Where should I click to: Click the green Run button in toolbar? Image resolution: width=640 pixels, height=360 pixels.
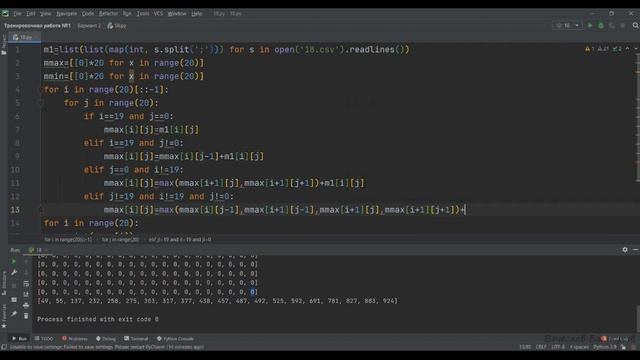(x=590, y=25)
